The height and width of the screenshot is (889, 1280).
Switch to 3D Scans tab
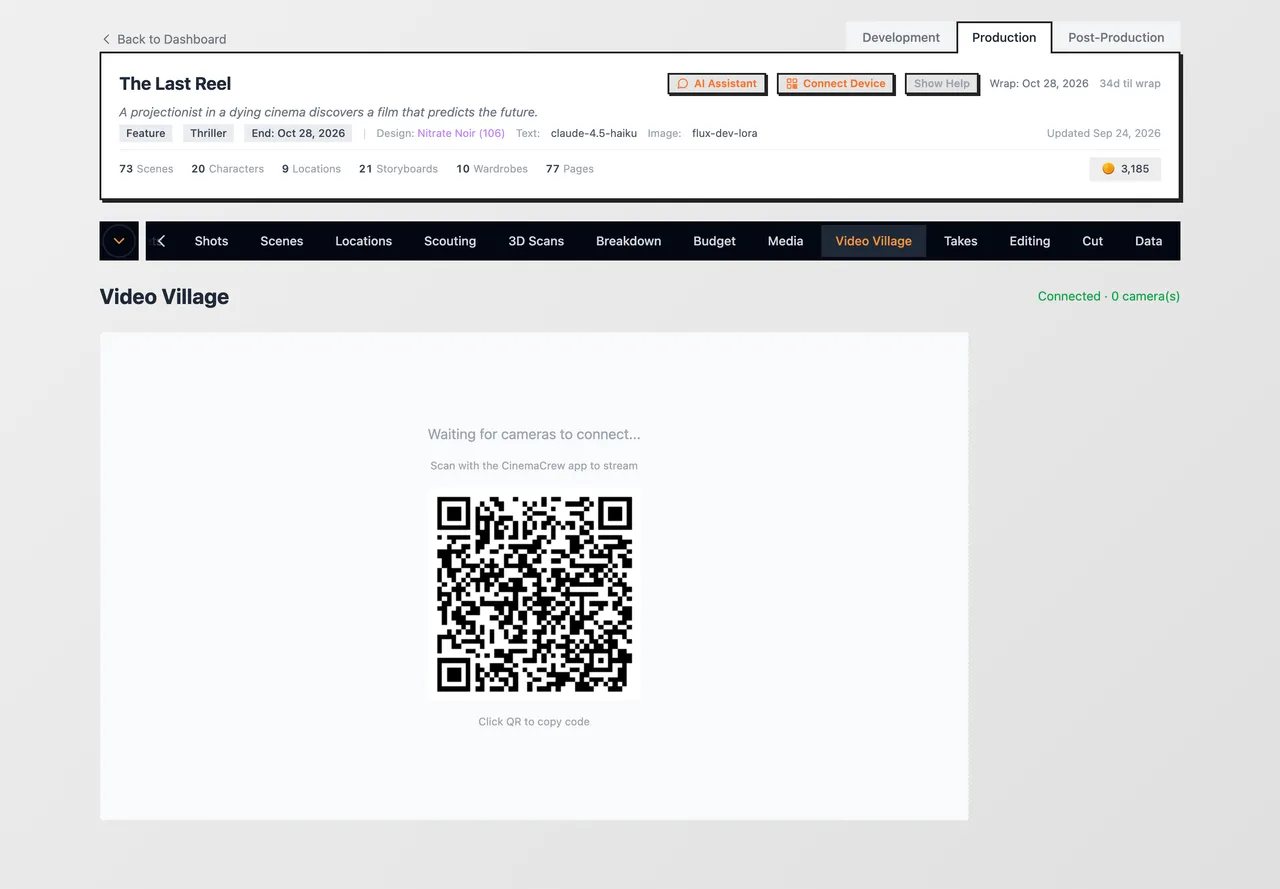pyautogui.click(x=536, y=241)
